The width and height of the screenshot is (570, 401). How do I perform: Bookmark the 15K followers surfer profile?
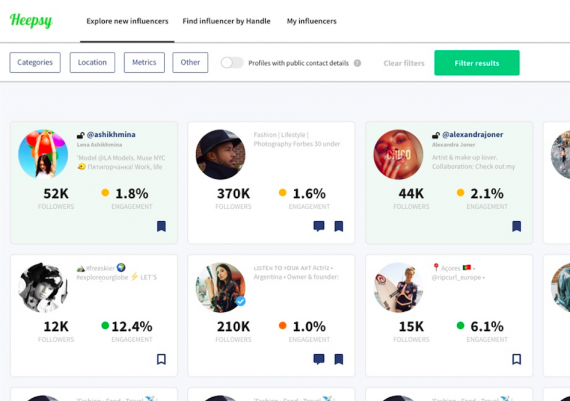coord(517,359)
